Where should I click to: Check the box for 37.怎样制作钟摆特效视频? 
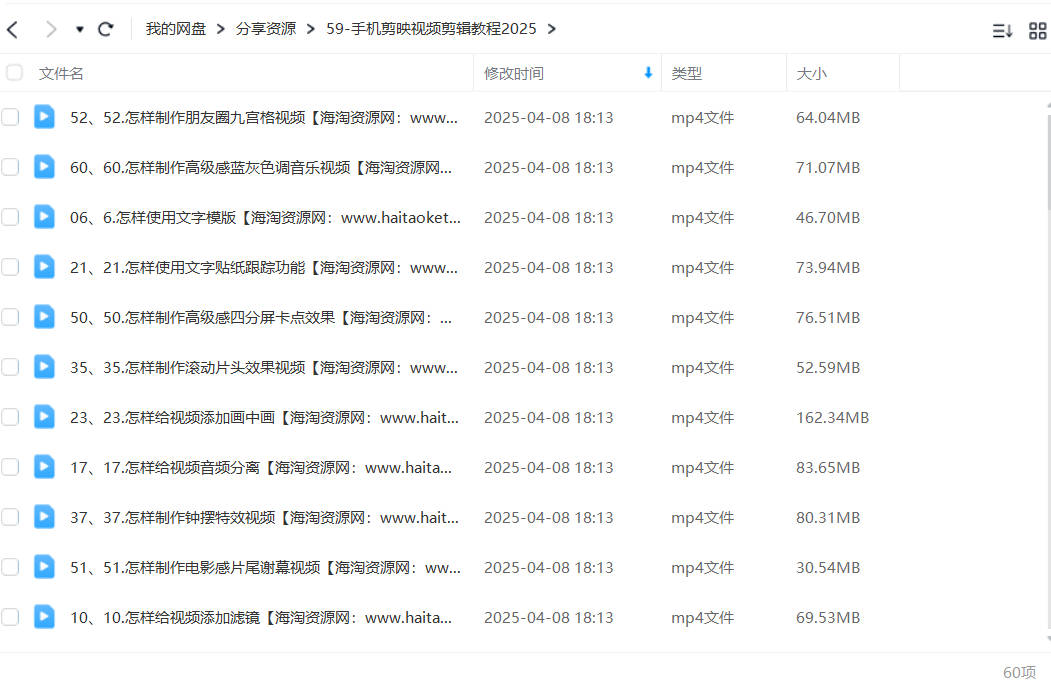tap(10, 517)
